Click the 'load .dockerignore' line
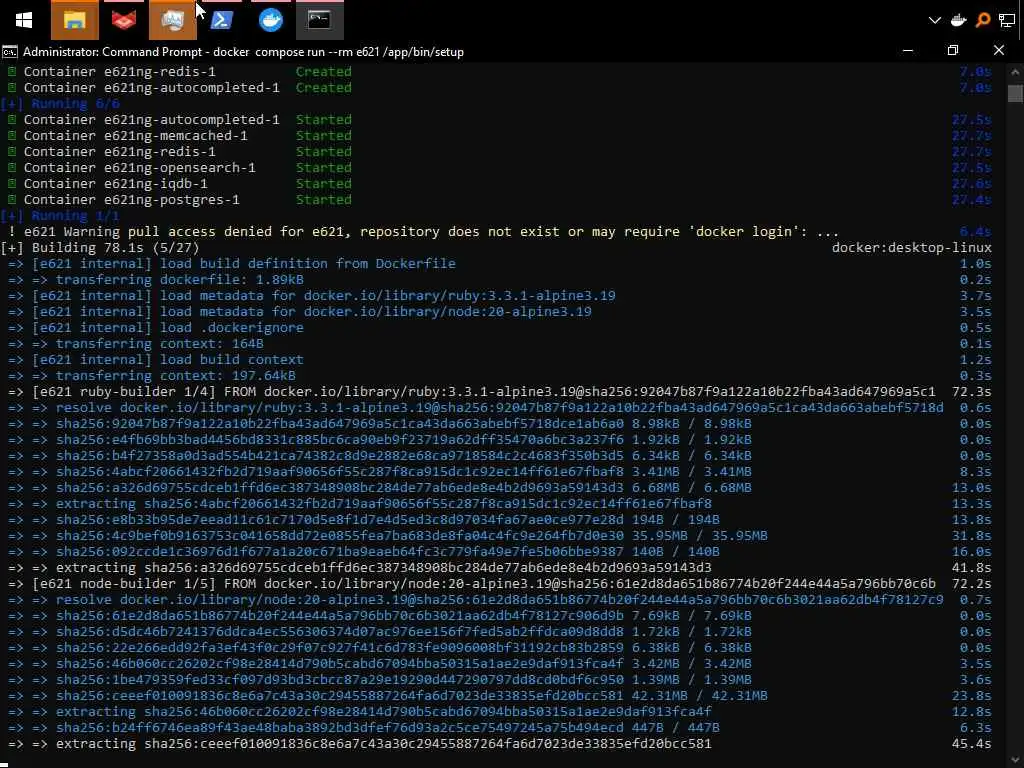 [500, 328]
